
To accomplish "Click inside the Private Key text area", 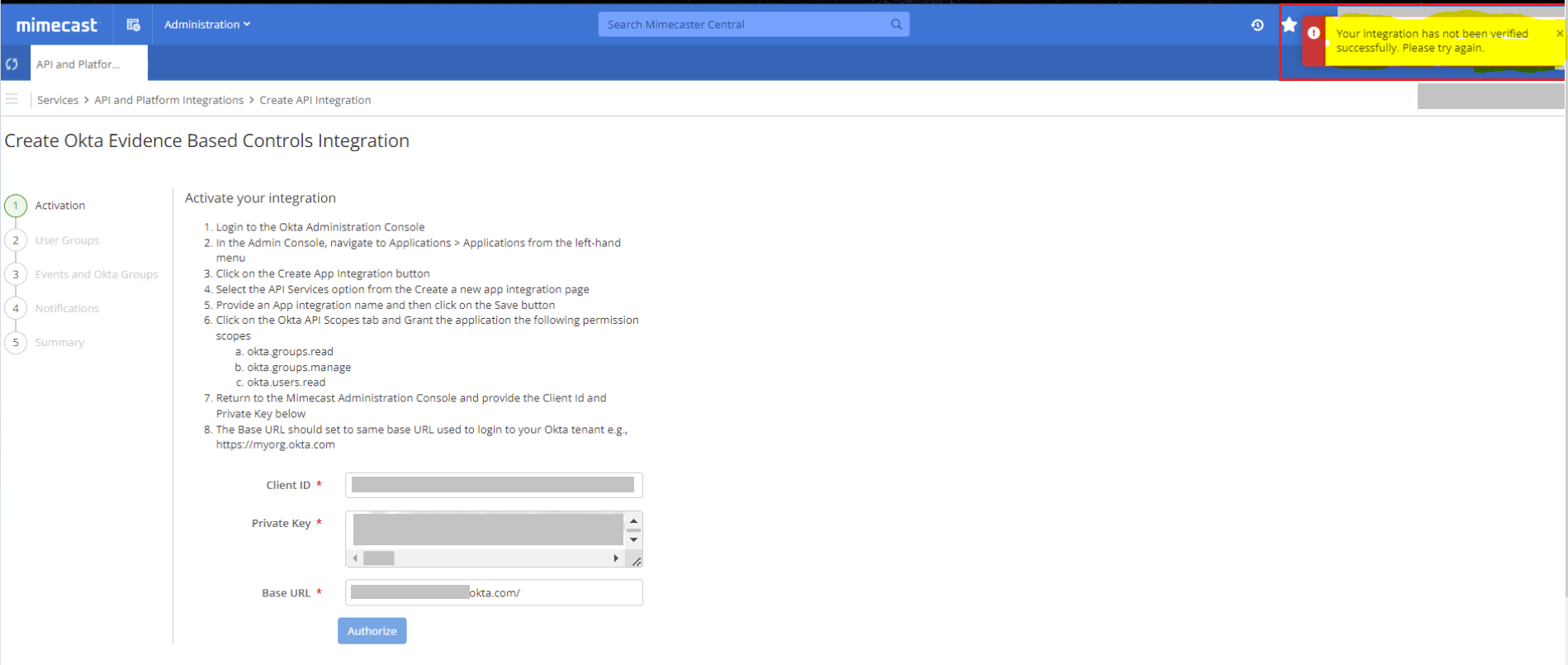I will point(487,530).
